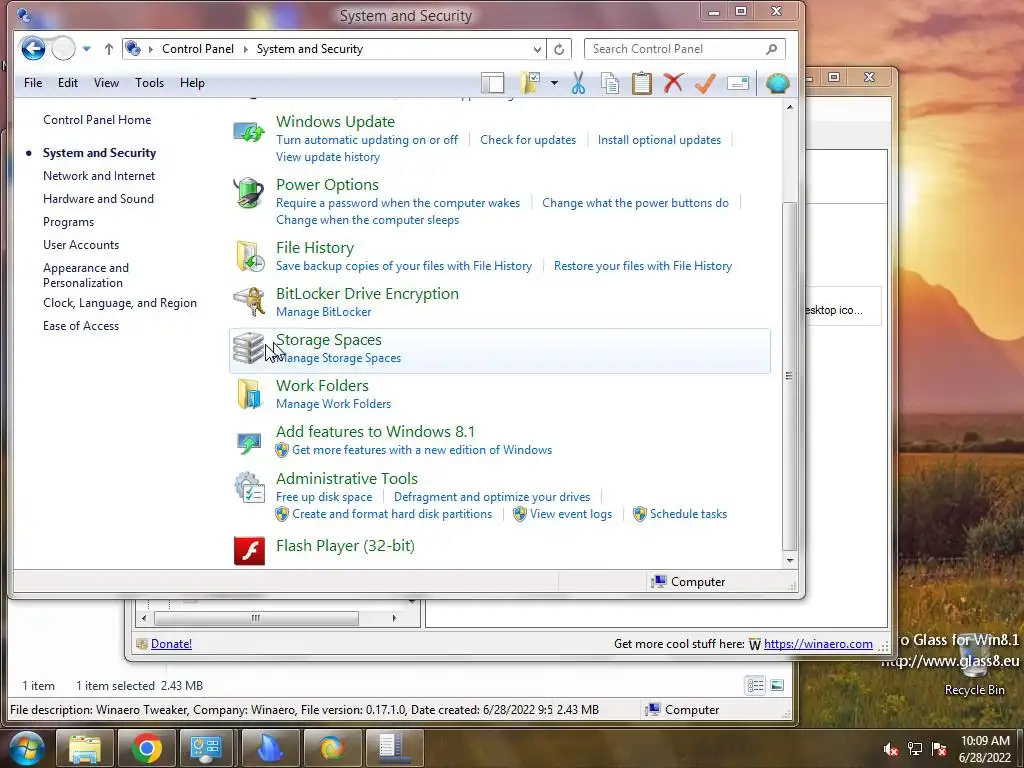Refresh the Control Panel address bar
Viewport: 1024px width, 768px height.
[x=559, y=49]
